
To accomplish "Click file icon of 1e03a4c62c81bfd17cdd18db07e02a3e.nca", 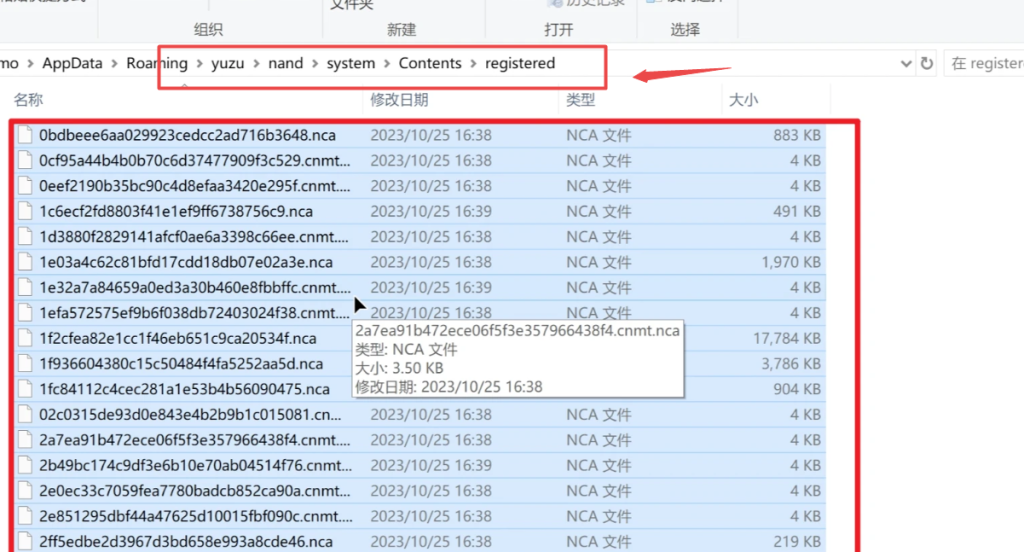I will click(x=25, y=262).
